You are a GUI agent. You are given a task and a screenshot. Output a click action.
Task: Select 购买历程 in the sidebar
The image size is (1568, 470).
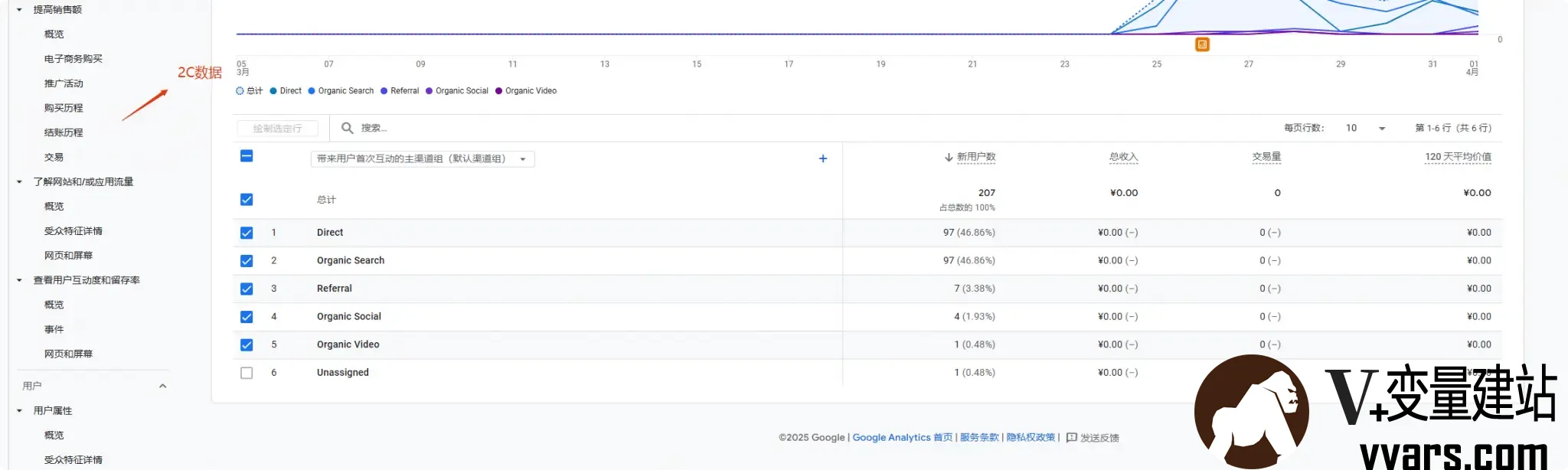tap(64, 108)
